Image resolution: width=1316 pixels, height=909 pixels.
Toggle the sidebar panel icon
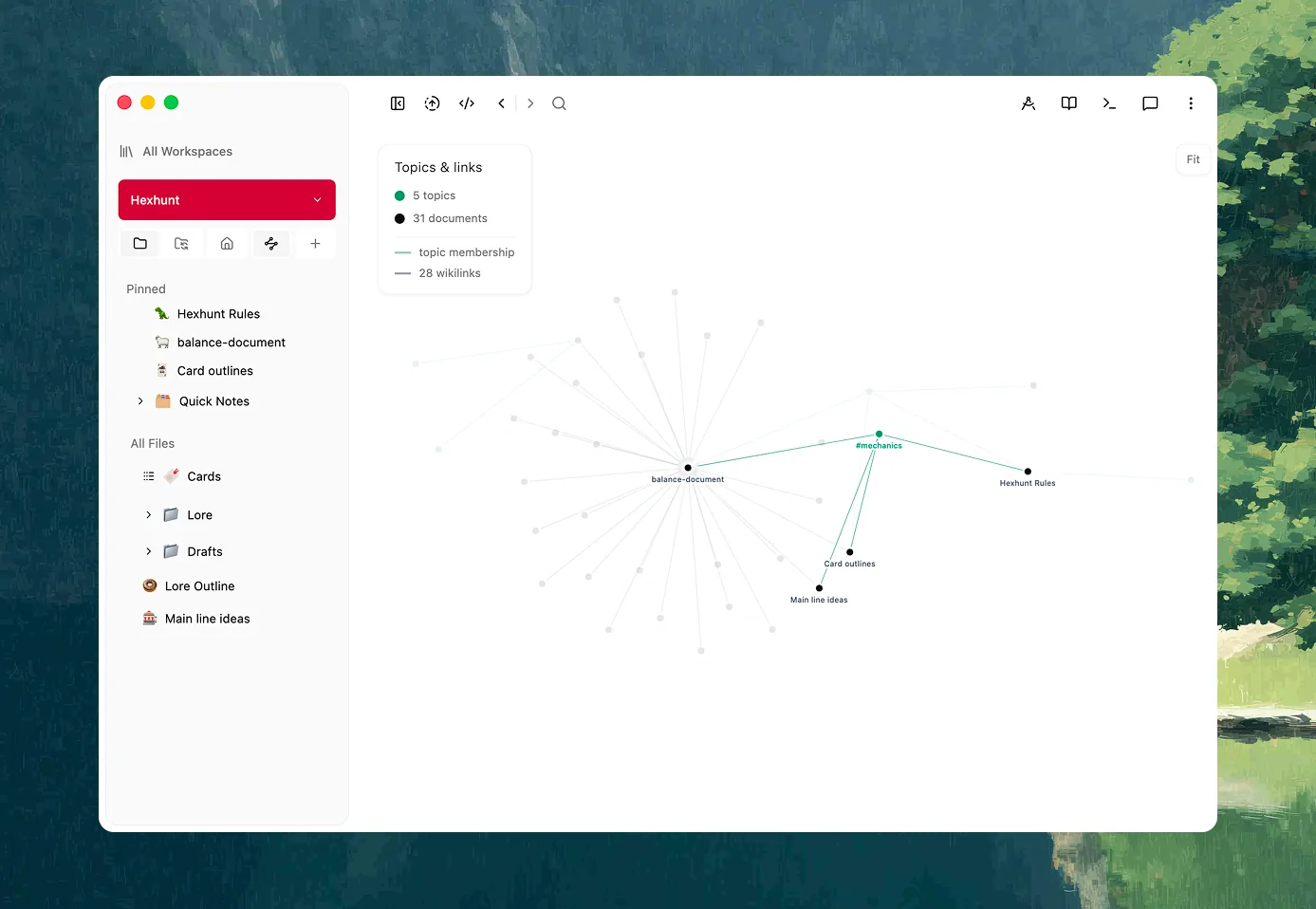(398, 103)
